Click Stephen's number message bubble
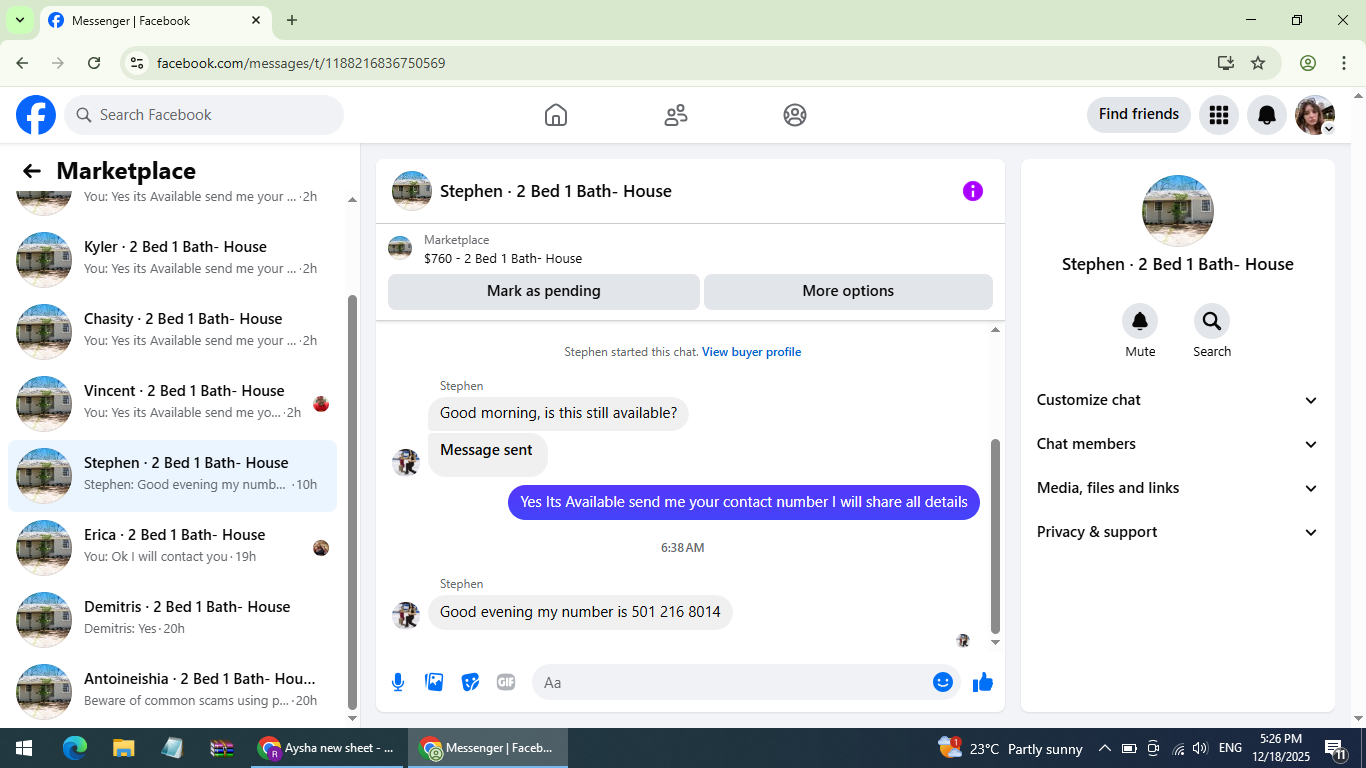Viewport: 1366px width, 768px height. 580,612
